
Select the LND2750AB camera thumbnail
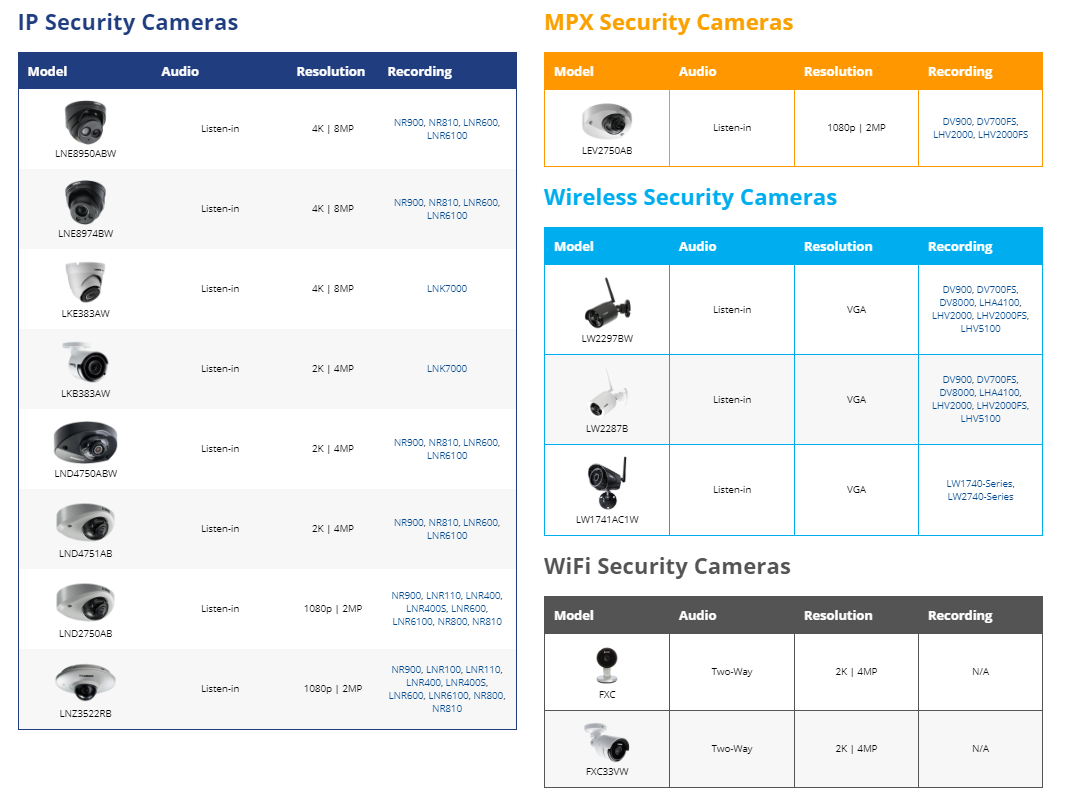pyautogui.click(x=86, y=602)
